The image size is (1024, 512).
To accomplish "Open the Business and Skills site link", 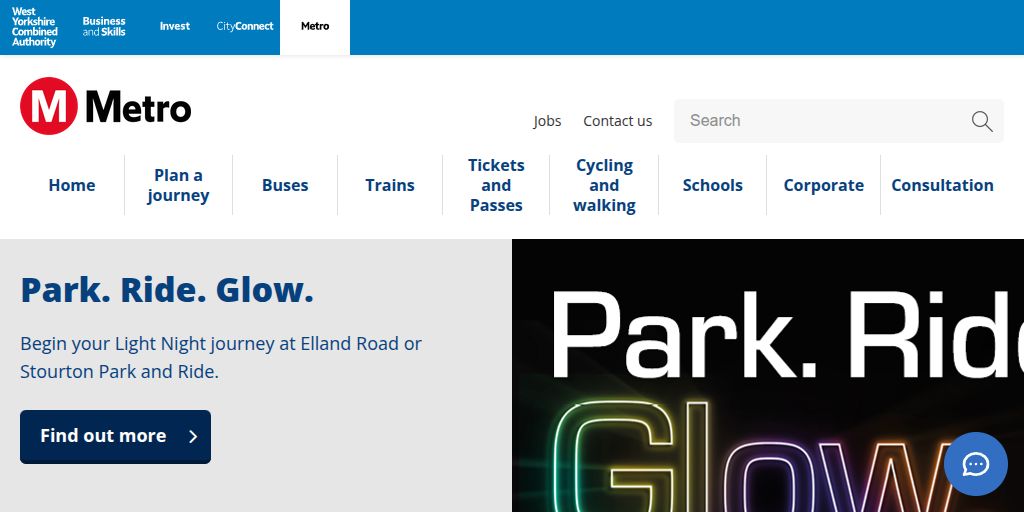I will pos(104,27).
